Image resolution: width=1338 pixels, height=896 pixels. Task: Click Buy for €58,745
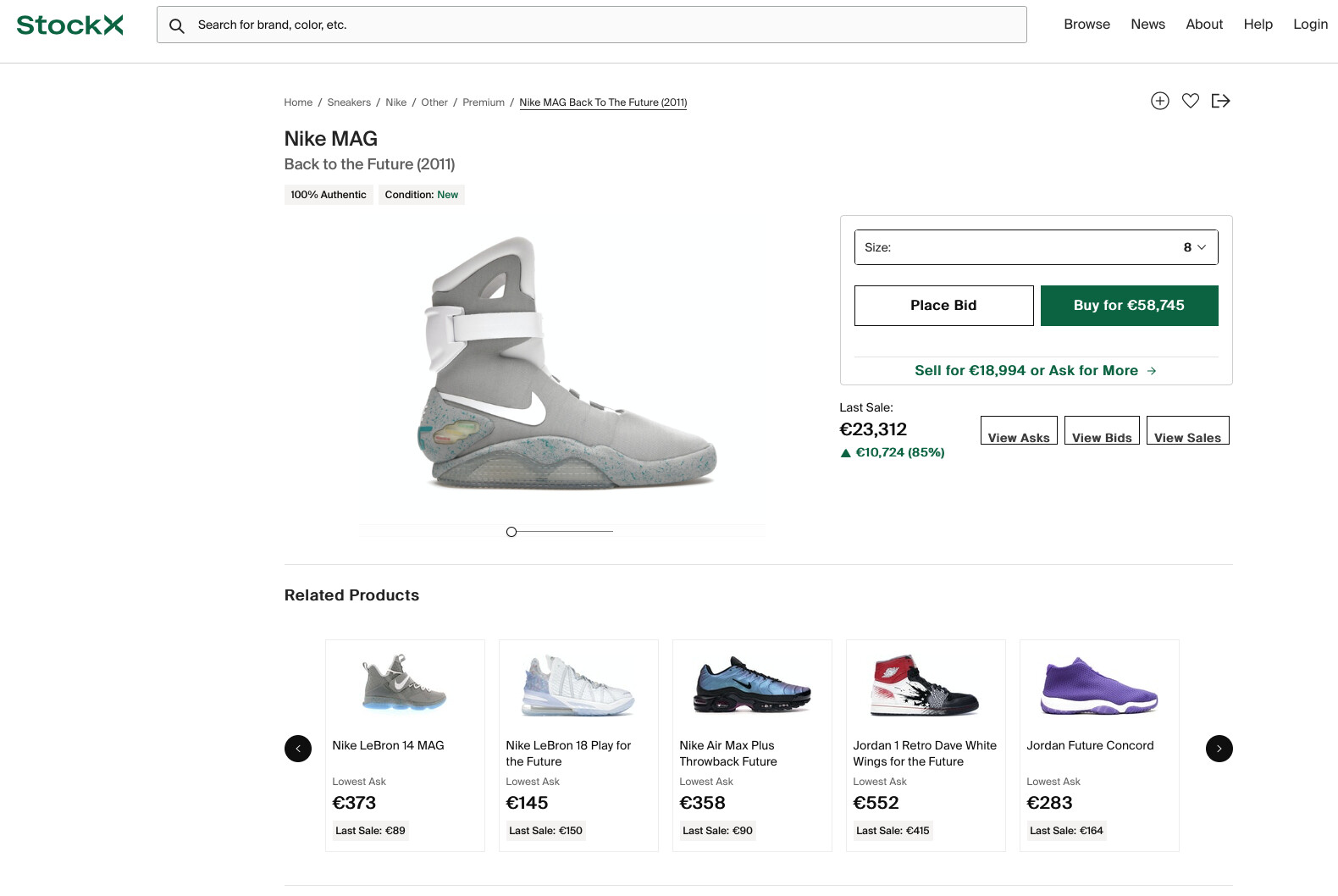coord(1130,306)
